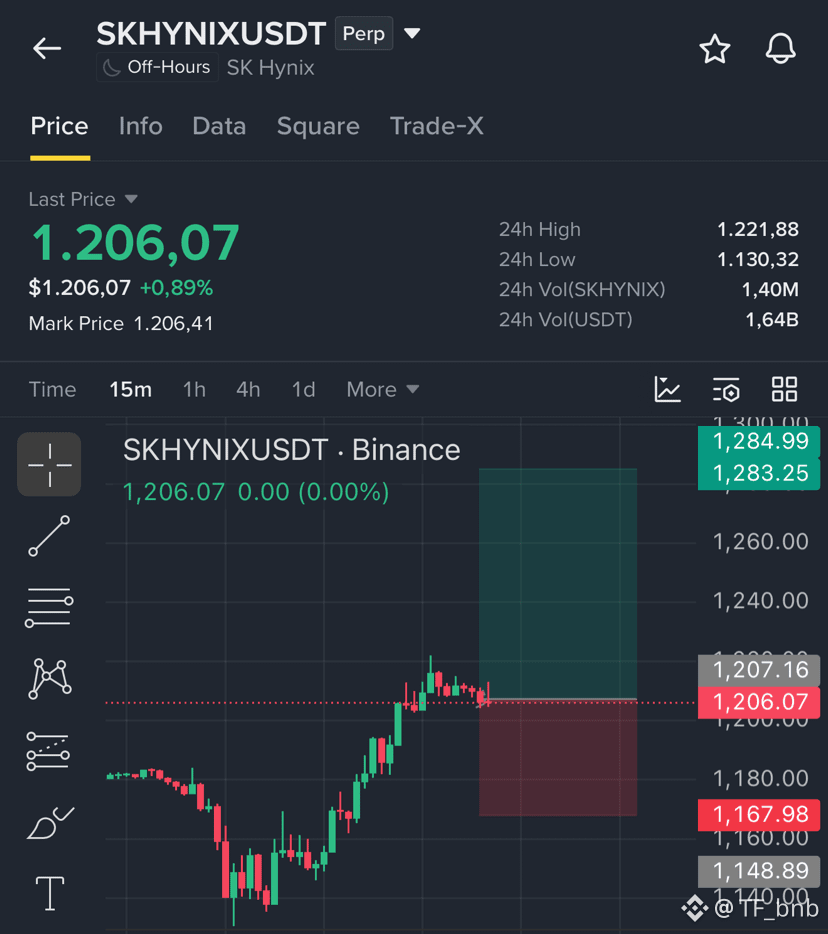
Task: Select the 15m chart interval
Action: [130, 390]
